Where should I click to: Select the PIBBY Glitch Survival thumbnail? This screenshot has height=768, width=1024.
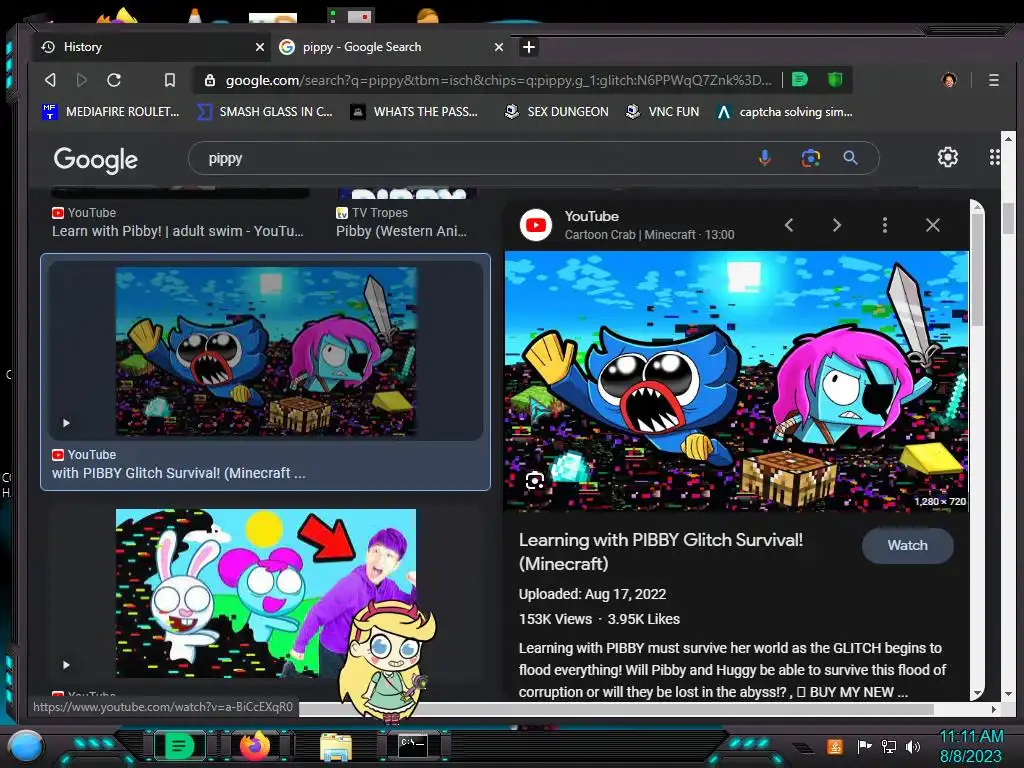(x=266, y=351)
